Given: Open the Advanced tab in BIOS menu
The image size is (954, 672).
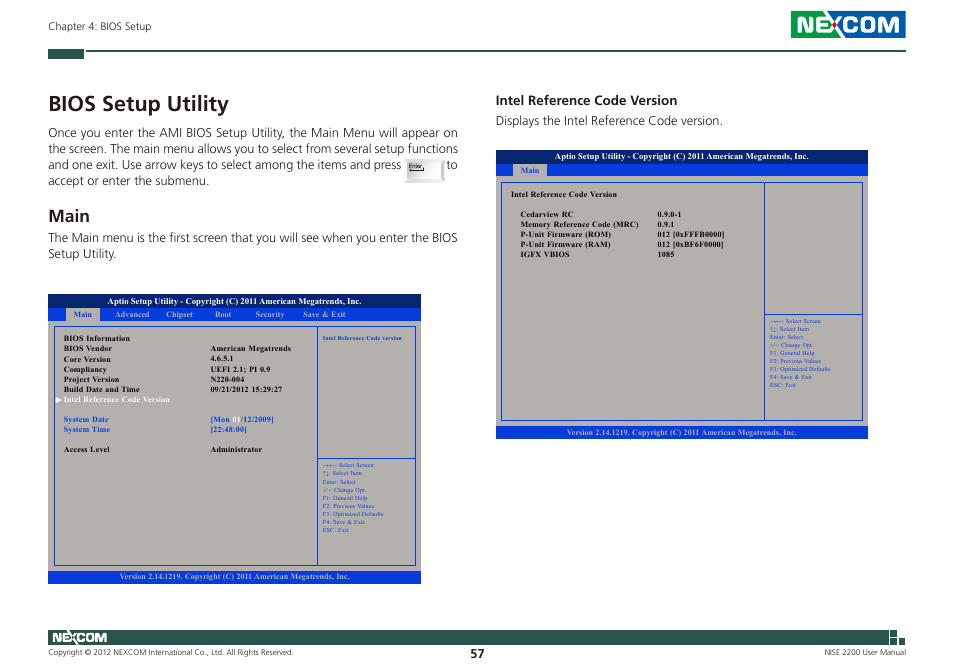Looking at the screenshot, I should tap(132, 314).
